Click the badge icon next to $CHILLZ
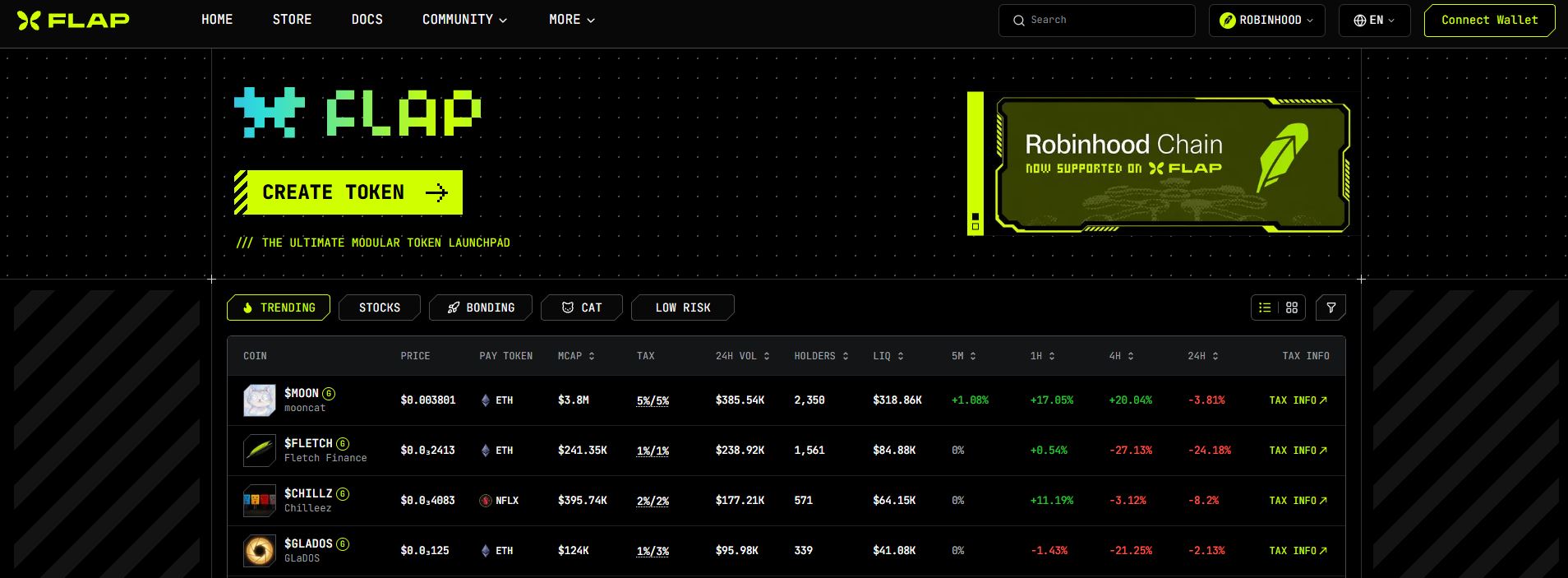 point(343,493)
